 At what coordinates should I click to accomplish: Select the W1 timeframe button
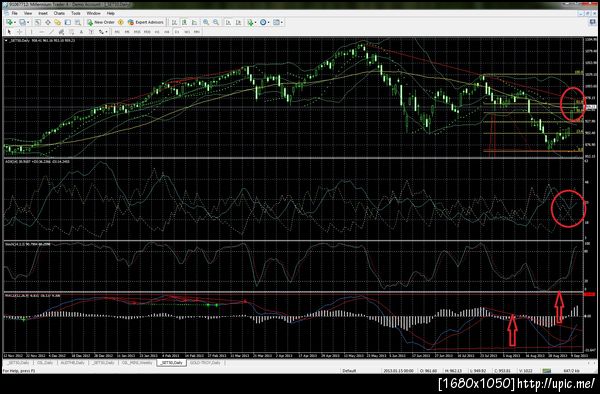point(187,32)
